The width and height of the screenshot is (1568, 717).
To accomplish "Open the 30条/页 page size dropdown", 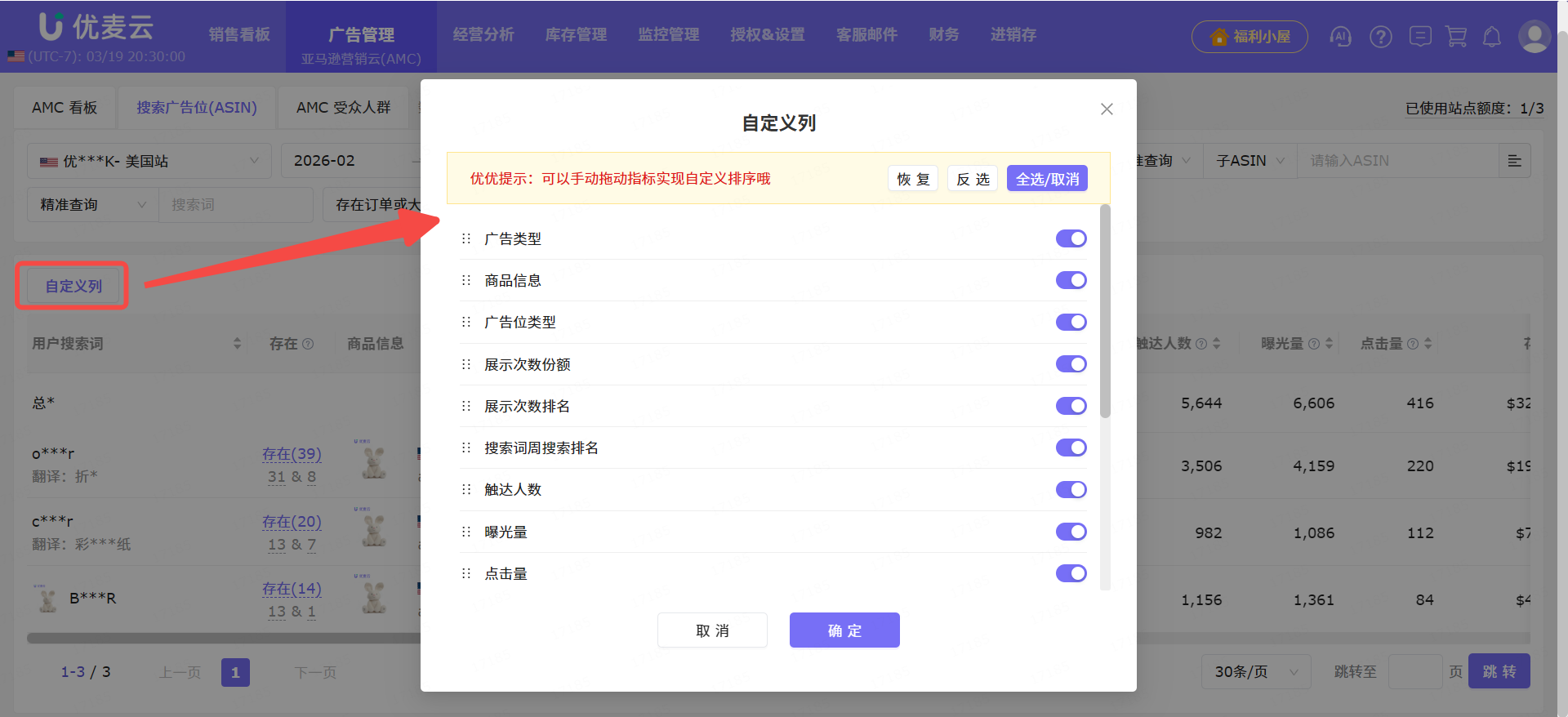I will [x=1256, y=672].
